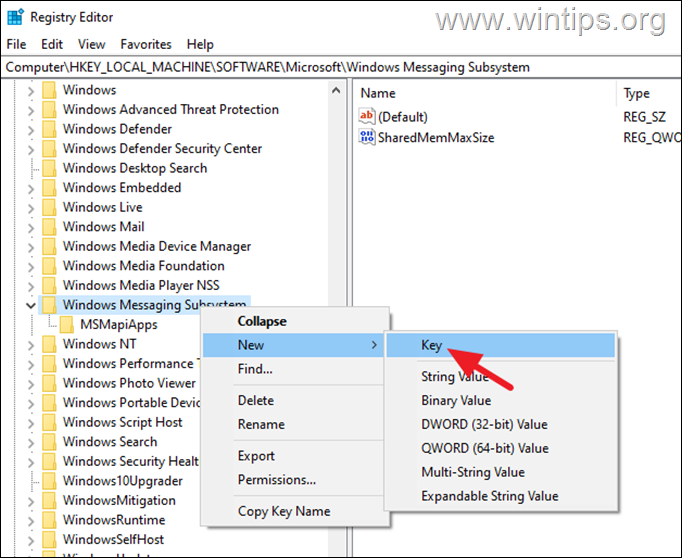Choose Copy Key Name in context menu

(x=293, y=511)
